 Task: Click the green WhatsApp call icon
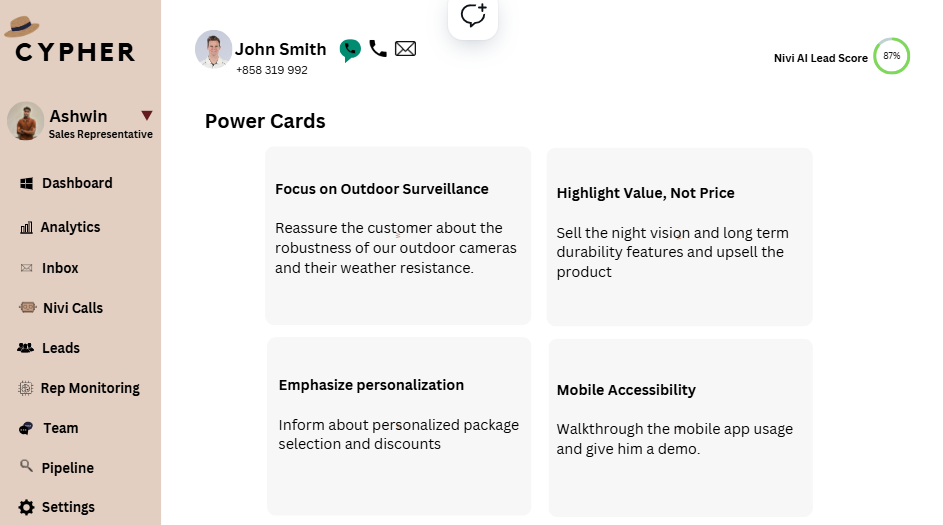(x=350, y=50)
